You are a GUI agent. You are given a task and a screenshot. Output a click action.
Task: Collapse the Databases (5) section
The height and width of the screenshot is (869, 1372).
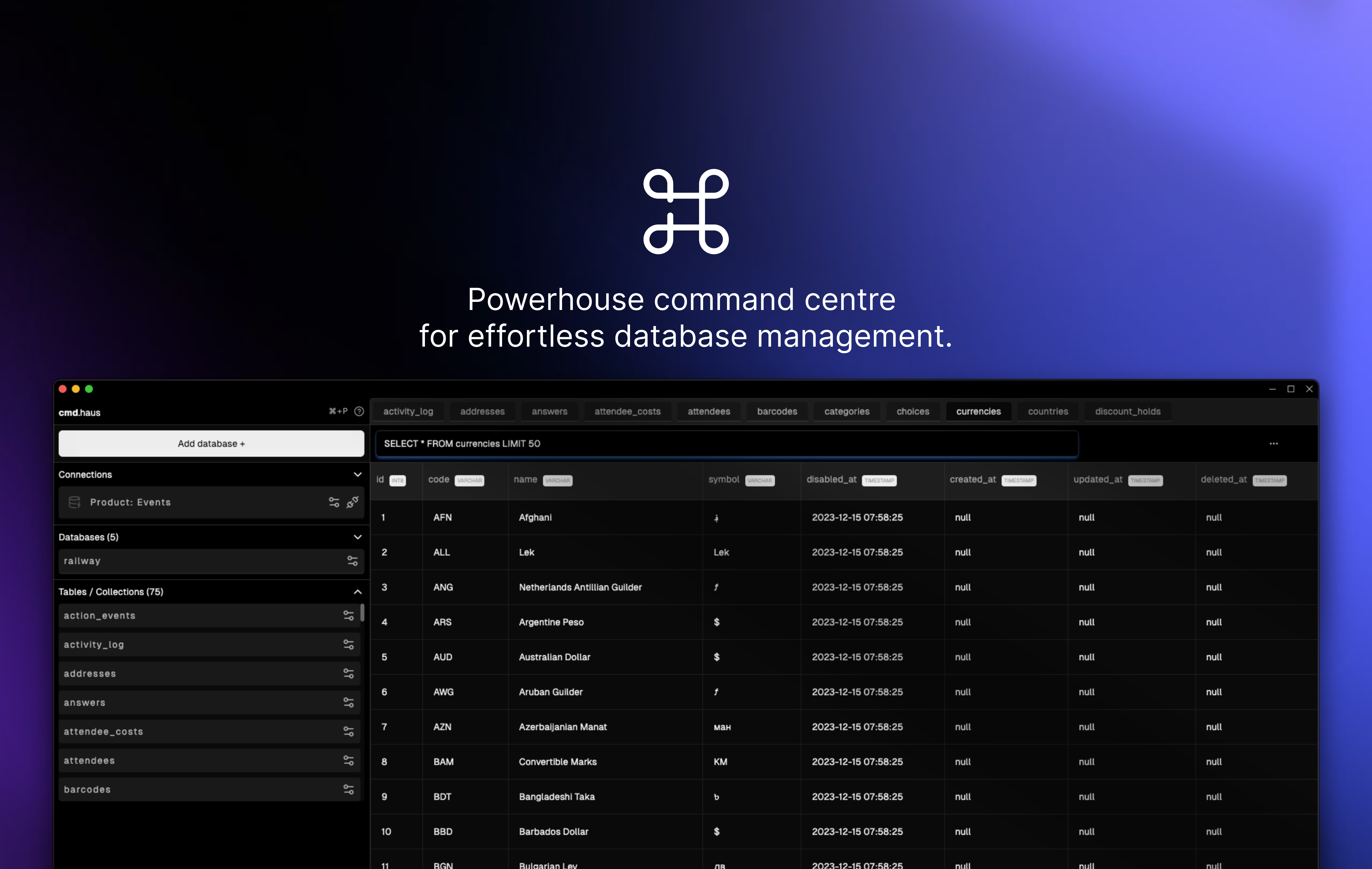[x=358, y=537]
